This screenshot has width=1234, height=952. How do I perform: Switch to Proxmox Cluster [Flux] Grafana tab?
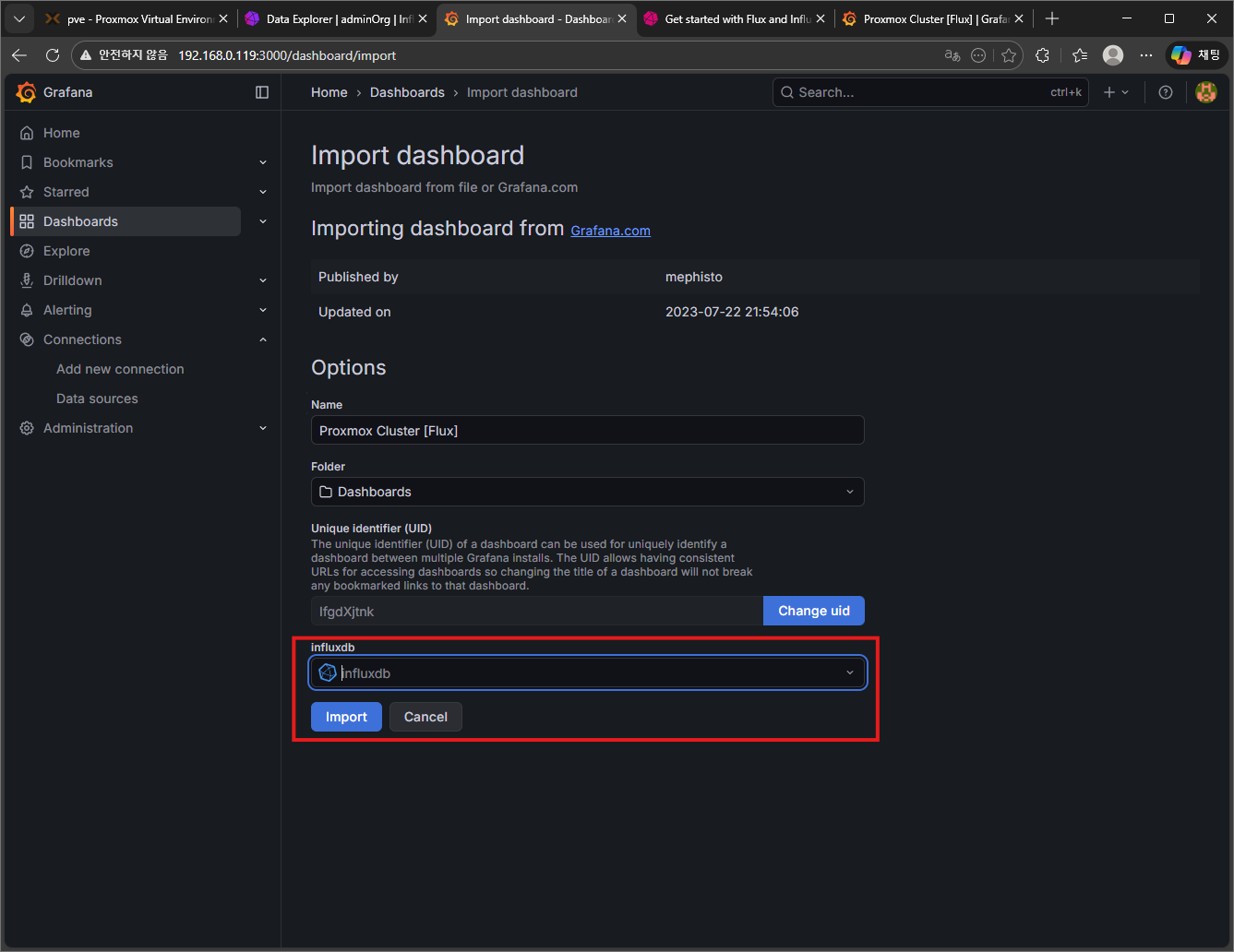pyautogui.click(x=933, y=18)
